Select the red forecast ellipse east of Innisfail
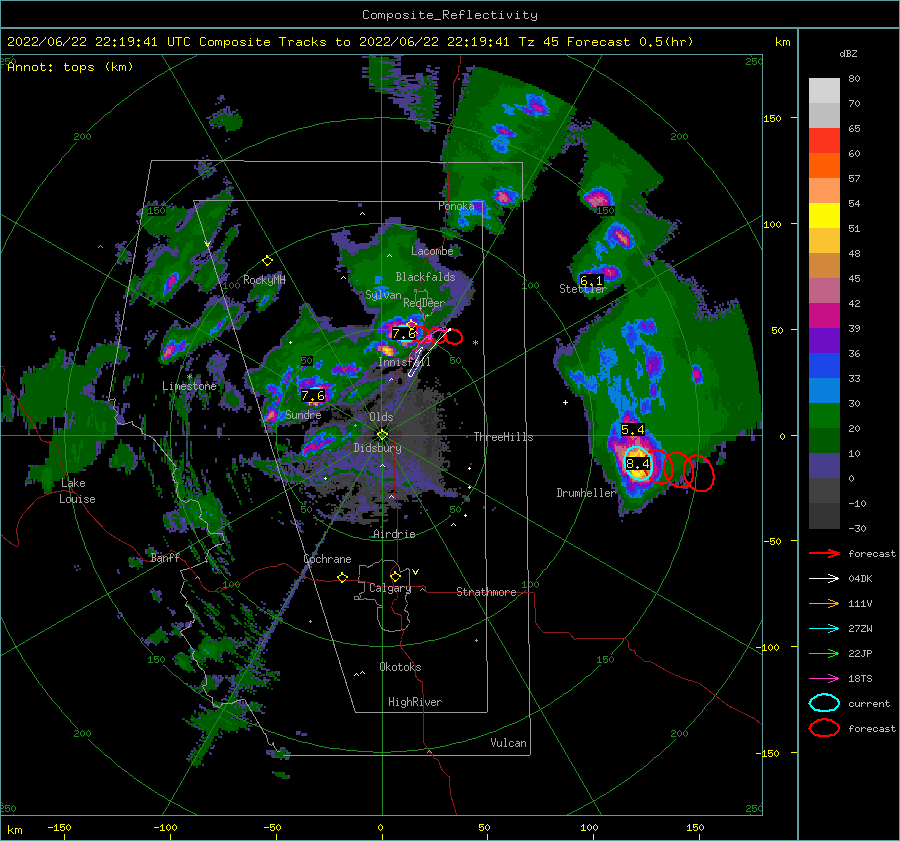This screenshot has width=900, height=841. tap(453, 336)
